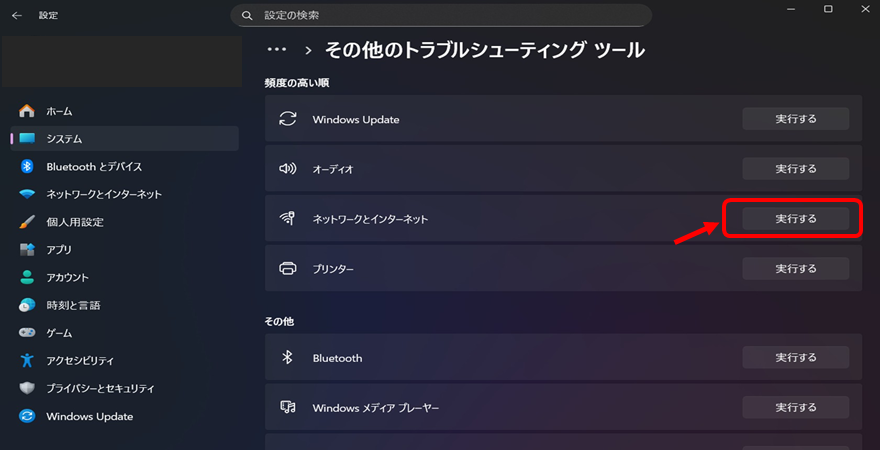The height and width of the screenshot is (450, 880).
Task: Click the back arrow in the title bar
Action: pyautogui.click(x=17, y=16)
